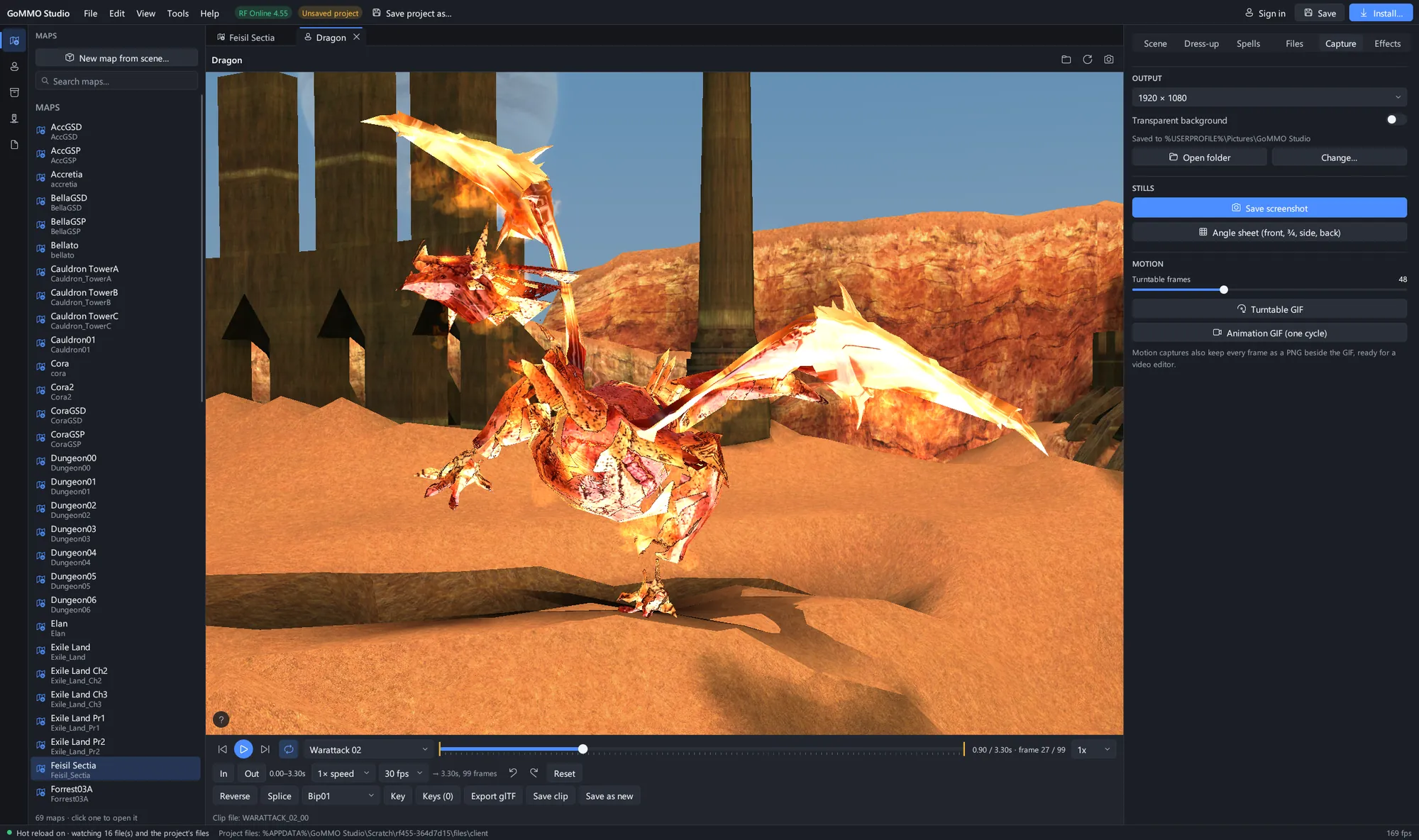Screen dimensions: 1419x840
Task: Toggle animation loop playback
Action: (x=288, y=749)
